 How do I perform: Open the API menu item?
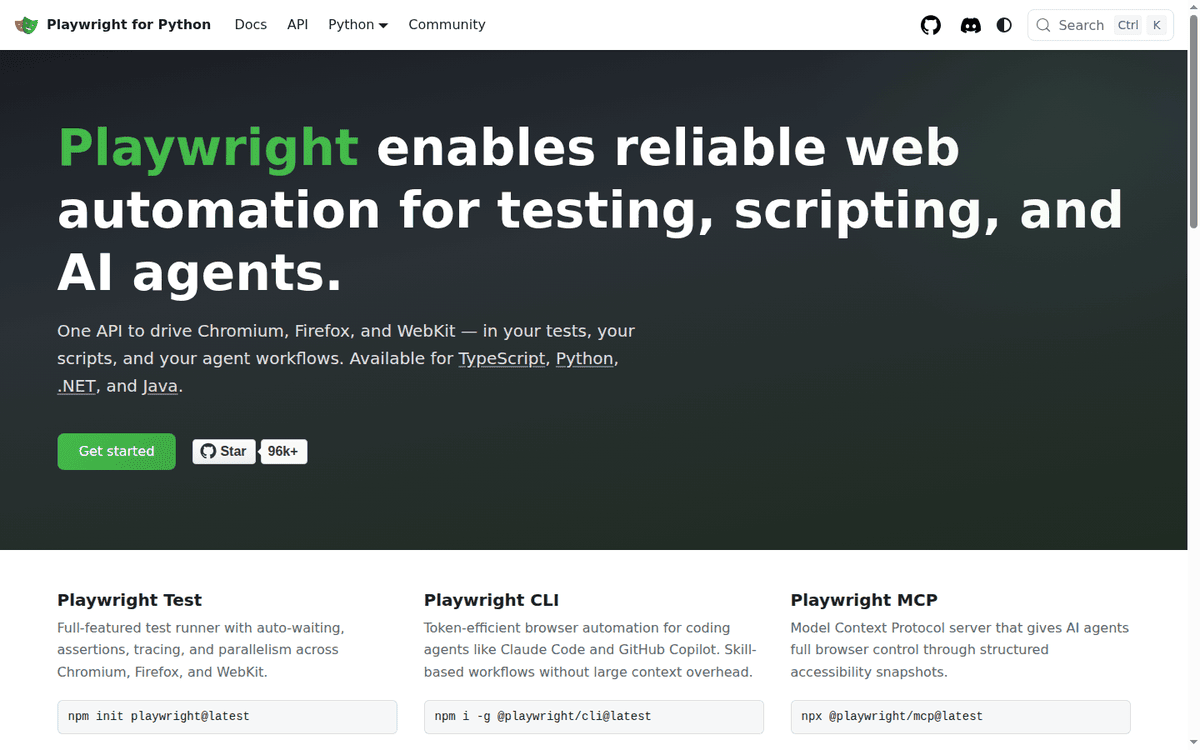298,24
